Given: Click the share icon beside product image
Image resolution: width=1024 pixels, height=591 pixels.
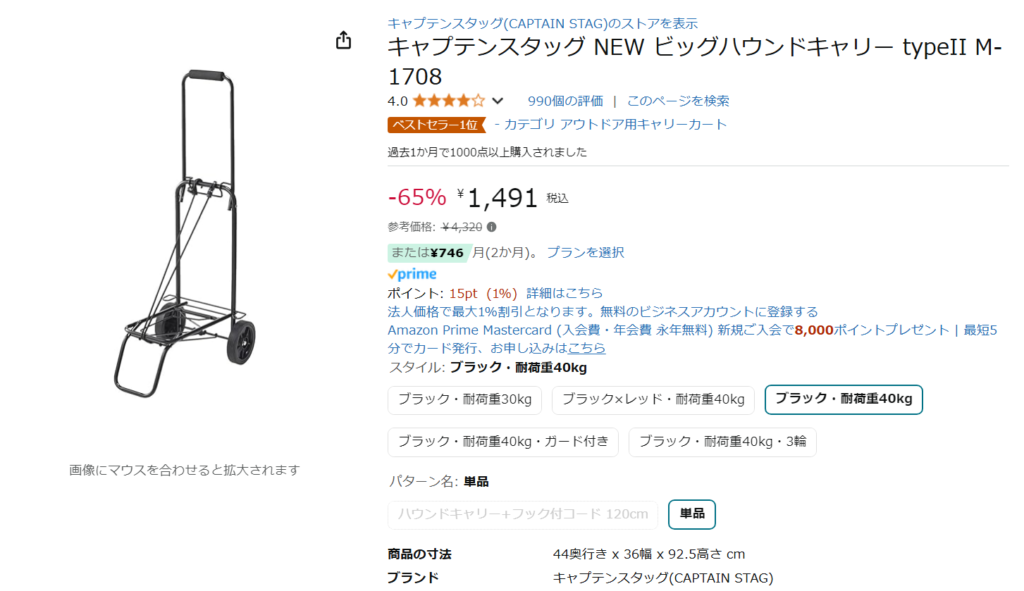Looking at the screenshot, I should (343, 40).
